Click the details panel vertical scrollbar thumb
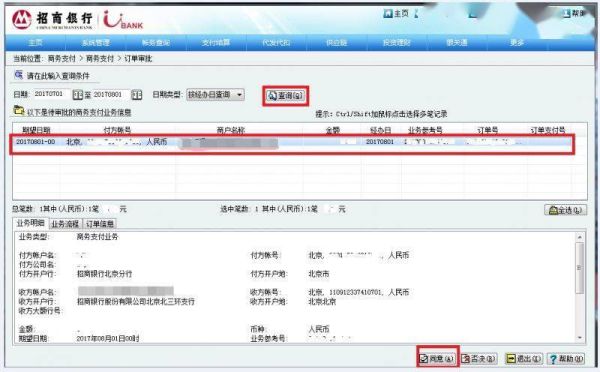Viewport: 600px width, 372px height. pos(580,268)
